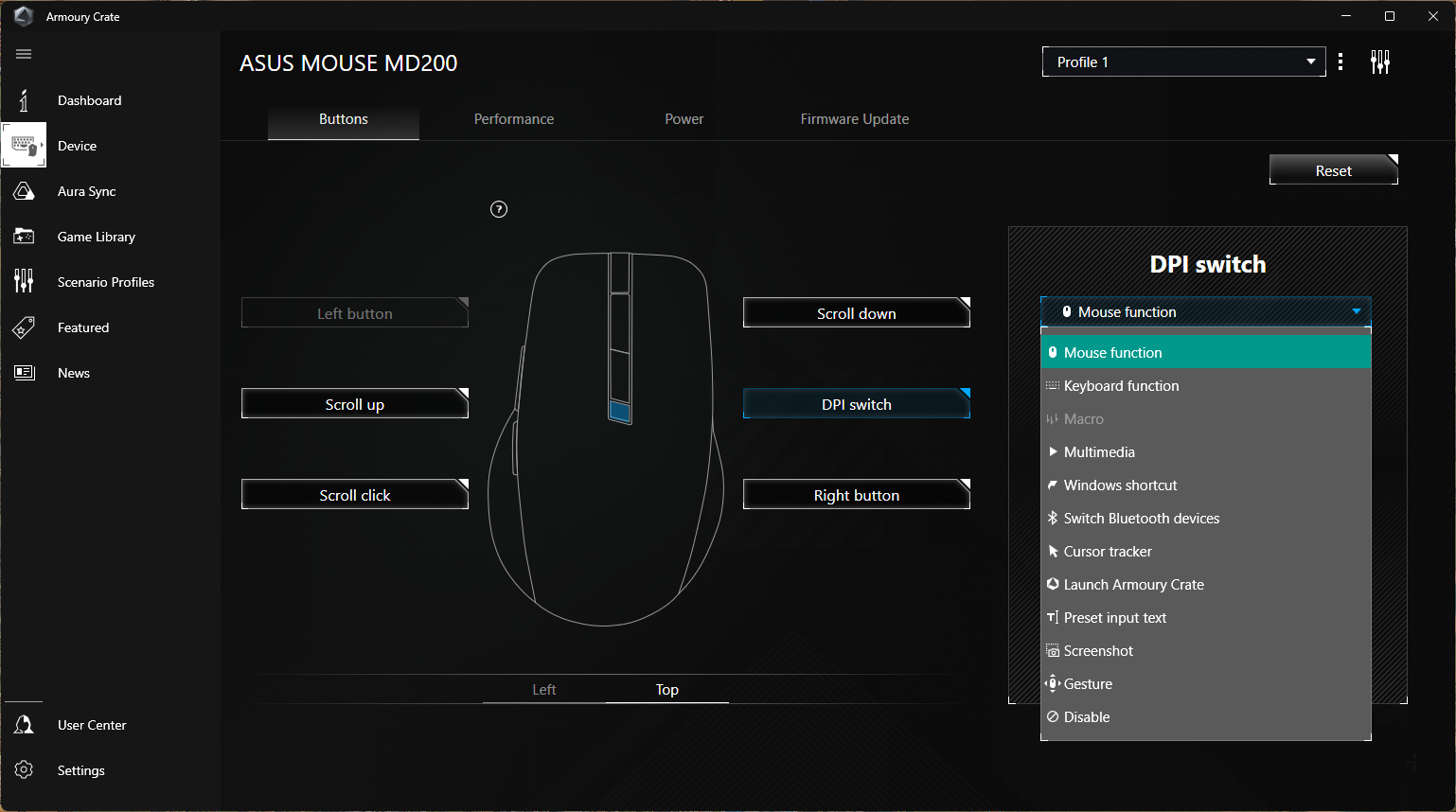This screenshot has width=1456, height=812.
Task: Open Game Library controller icon
Action: (24, 237)
